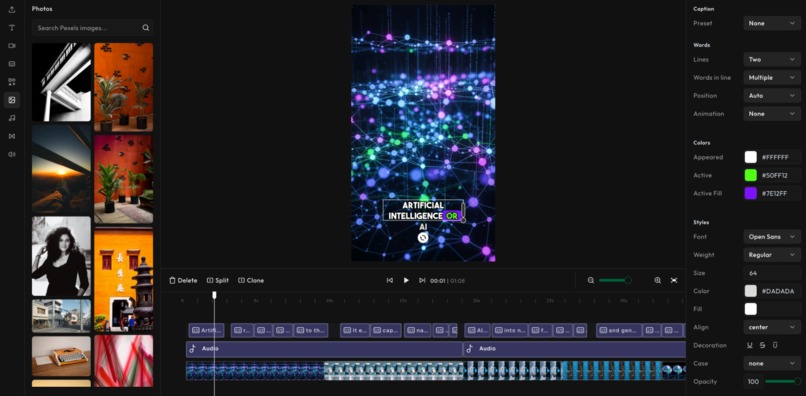
Task: Select the red striped abstract photo
Action: point(123,361)
